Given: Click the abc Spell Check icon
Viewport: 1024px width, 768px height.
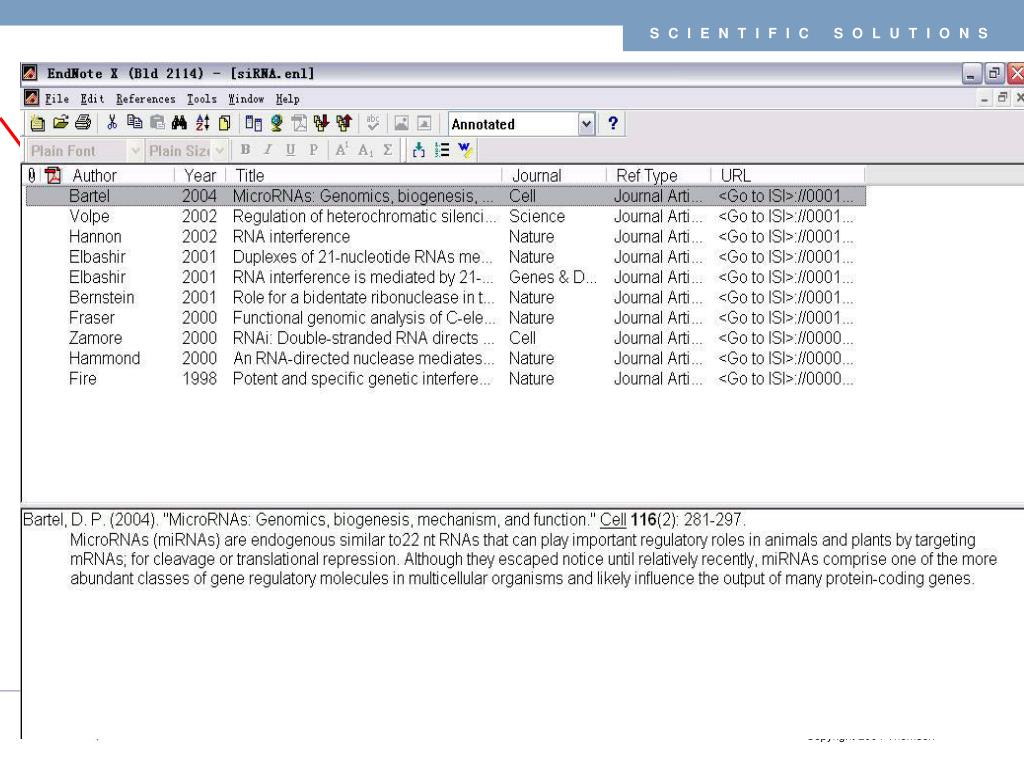Looking at the screenshot, I should pos(373,122).
